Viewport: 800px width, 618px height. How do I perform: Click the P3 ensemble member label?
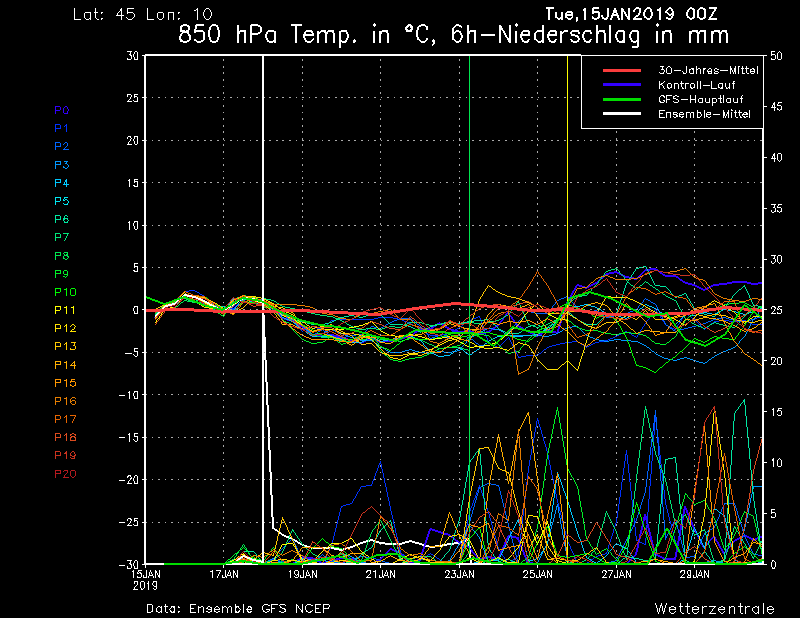click(x=62, y=165)
